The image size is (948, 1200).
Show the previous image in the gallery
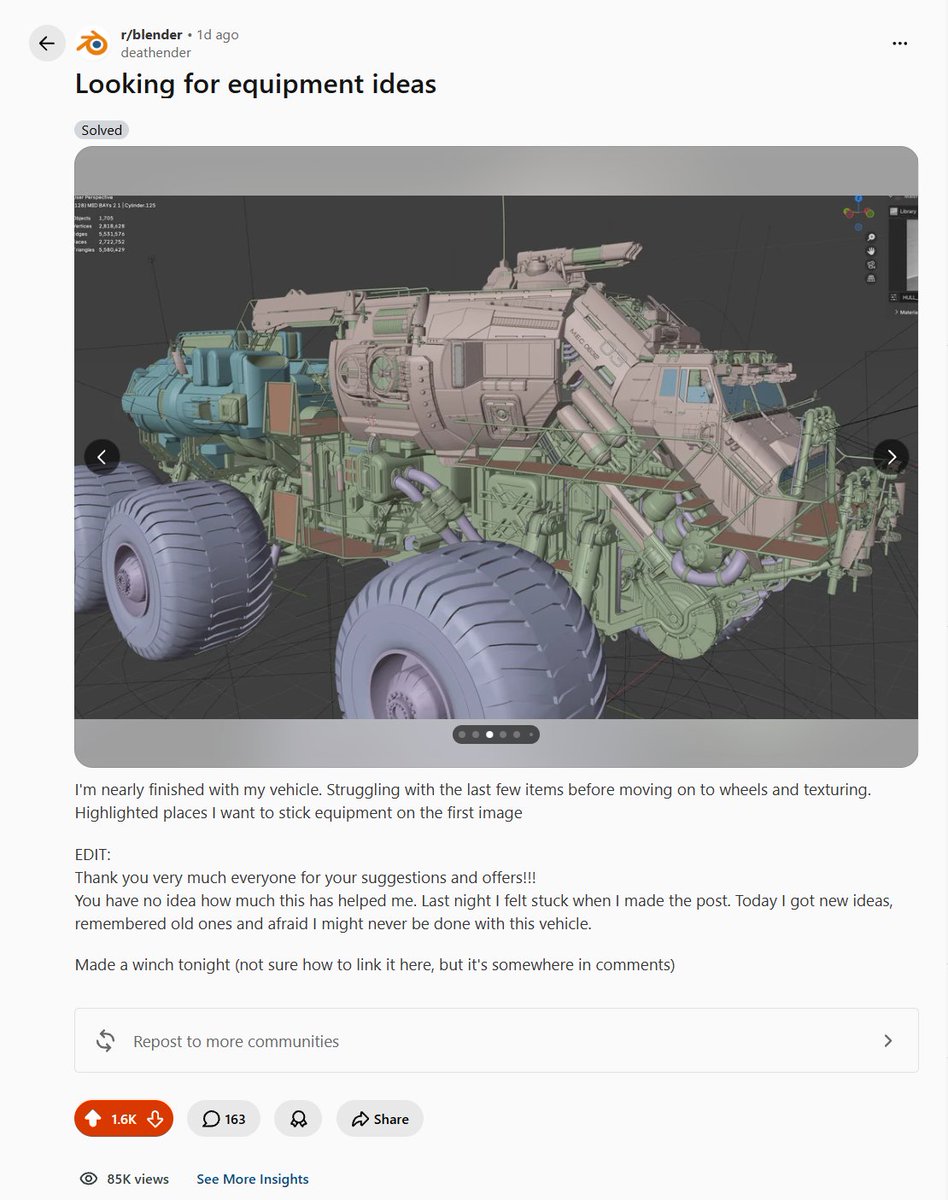pos(101,457)
